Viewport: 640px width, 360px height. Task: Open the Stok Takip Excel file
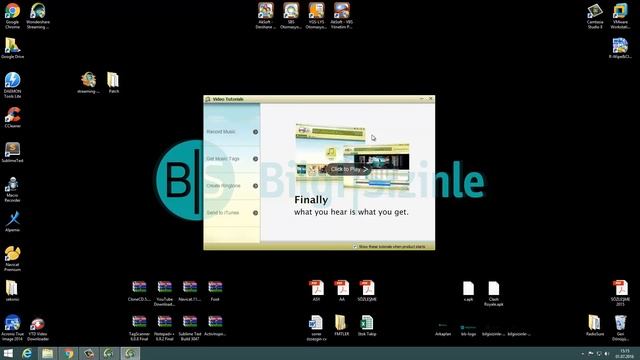tap(367, 325)
